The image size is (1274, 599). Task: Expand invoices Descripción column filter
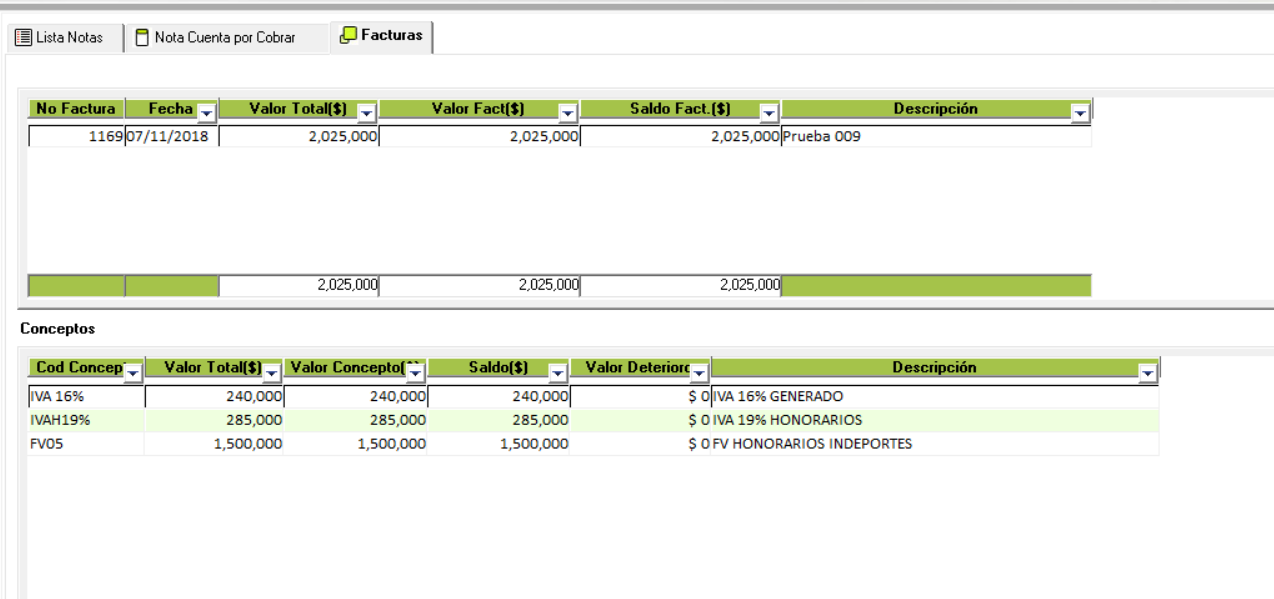(x=1079, y=112)
